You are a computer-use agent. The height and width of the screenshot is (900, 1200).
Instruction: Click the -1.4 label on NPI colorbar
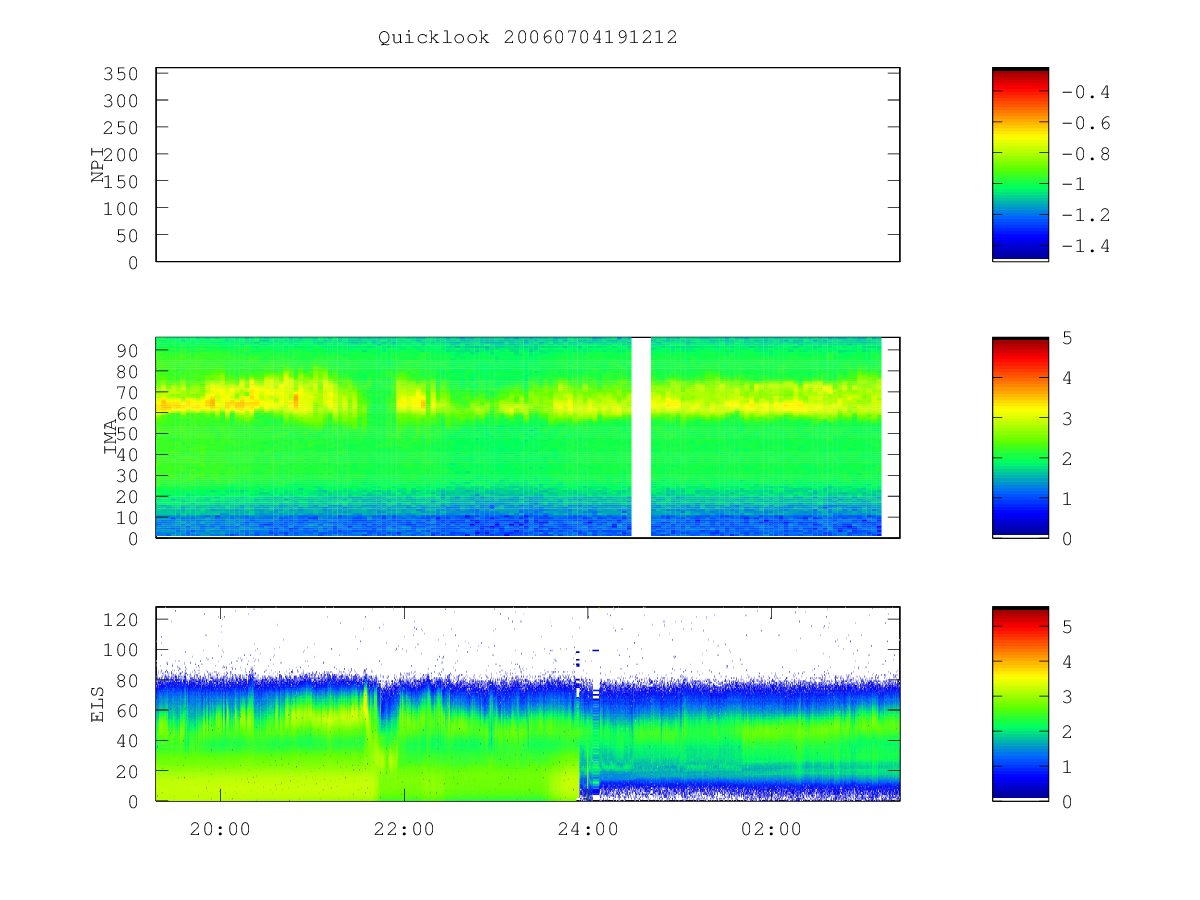(1086, 246)
